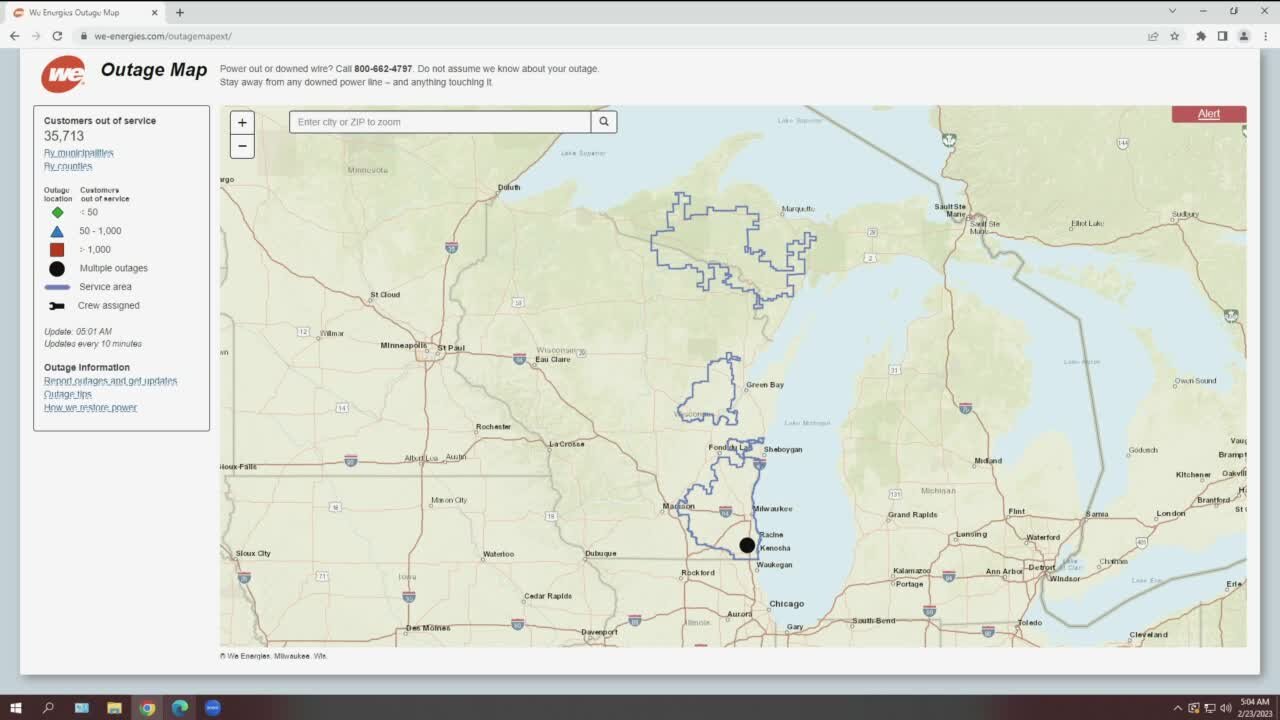The height and width of the screenshot is (720, 1280).
Task: View outages By counties
Action: coord(68,166)
